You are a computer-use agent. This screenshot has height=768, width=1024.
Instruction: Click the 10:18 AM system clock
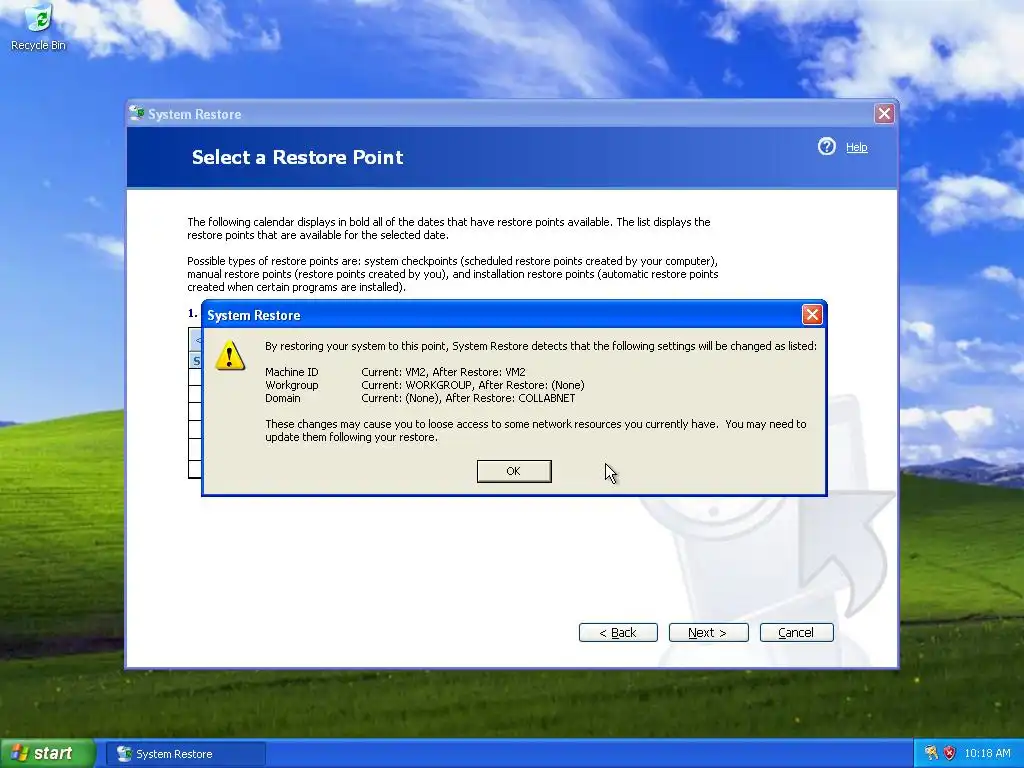point(987,753)
